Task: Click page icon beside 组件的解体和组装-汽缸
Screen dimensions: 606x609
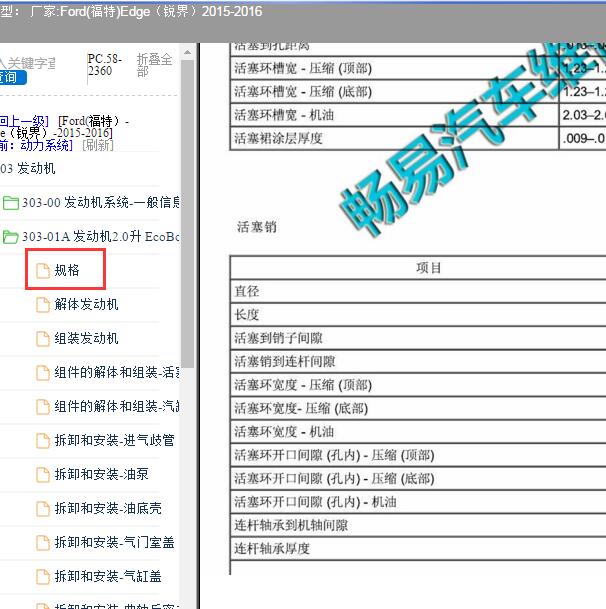Action: click(x=43, y=407)
